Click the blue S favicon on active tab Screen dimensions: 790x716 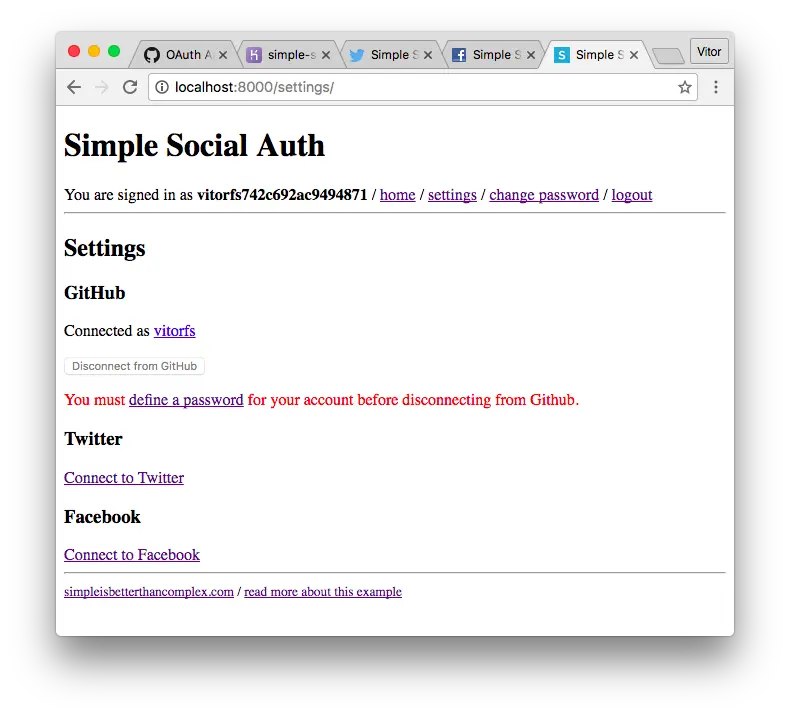coord(561,54)
